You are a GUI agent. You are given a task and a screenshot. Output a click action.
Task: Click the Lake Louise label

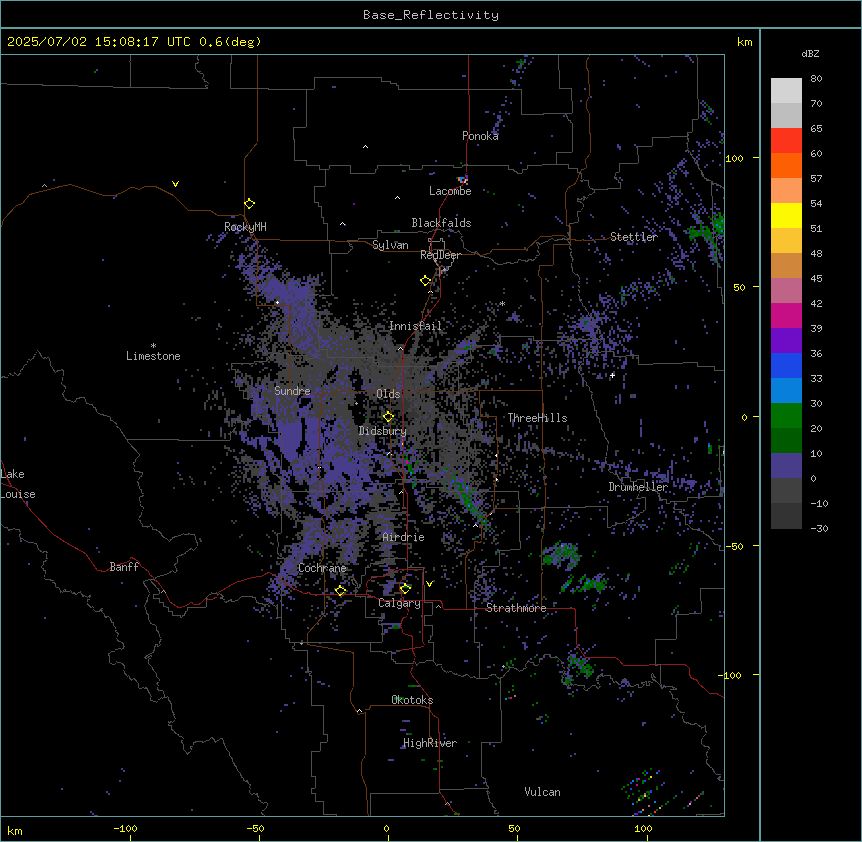click(x=18, y=484)
